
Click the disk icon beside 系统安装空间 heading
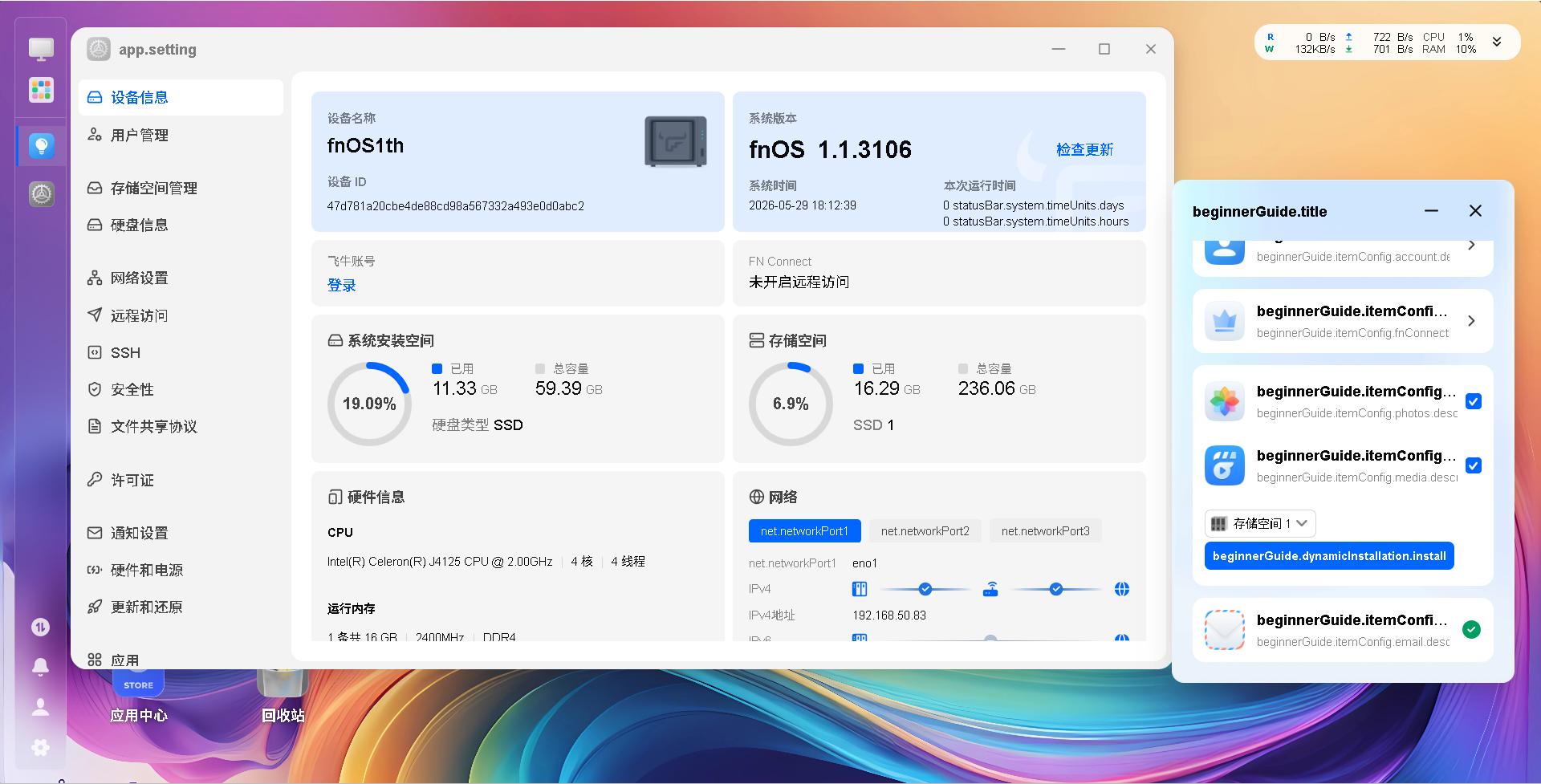(x=335, y=340)
